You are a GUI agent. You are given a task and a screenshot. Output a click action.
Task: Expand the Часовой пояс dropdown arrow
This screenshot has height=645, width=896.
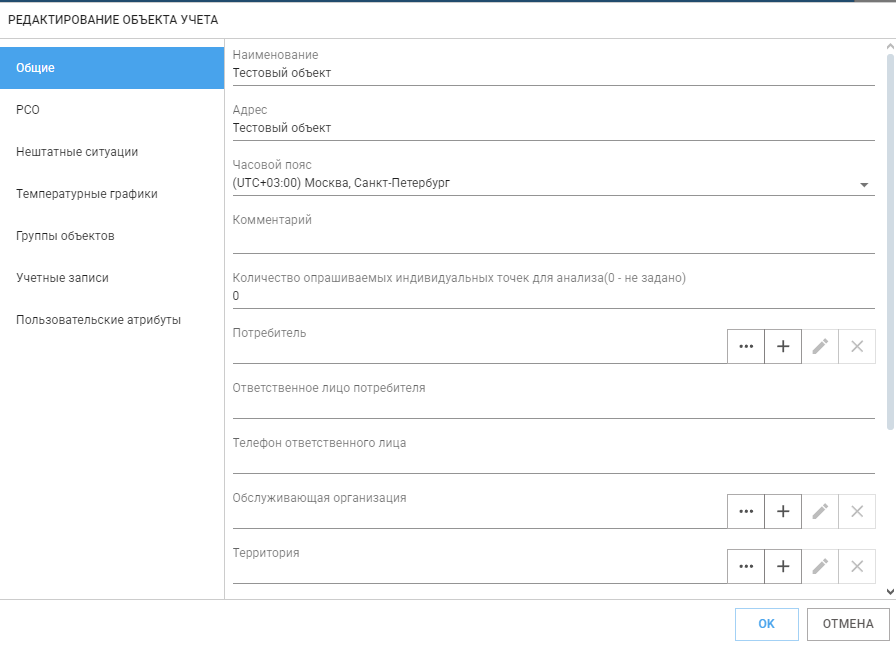(864, 185)
